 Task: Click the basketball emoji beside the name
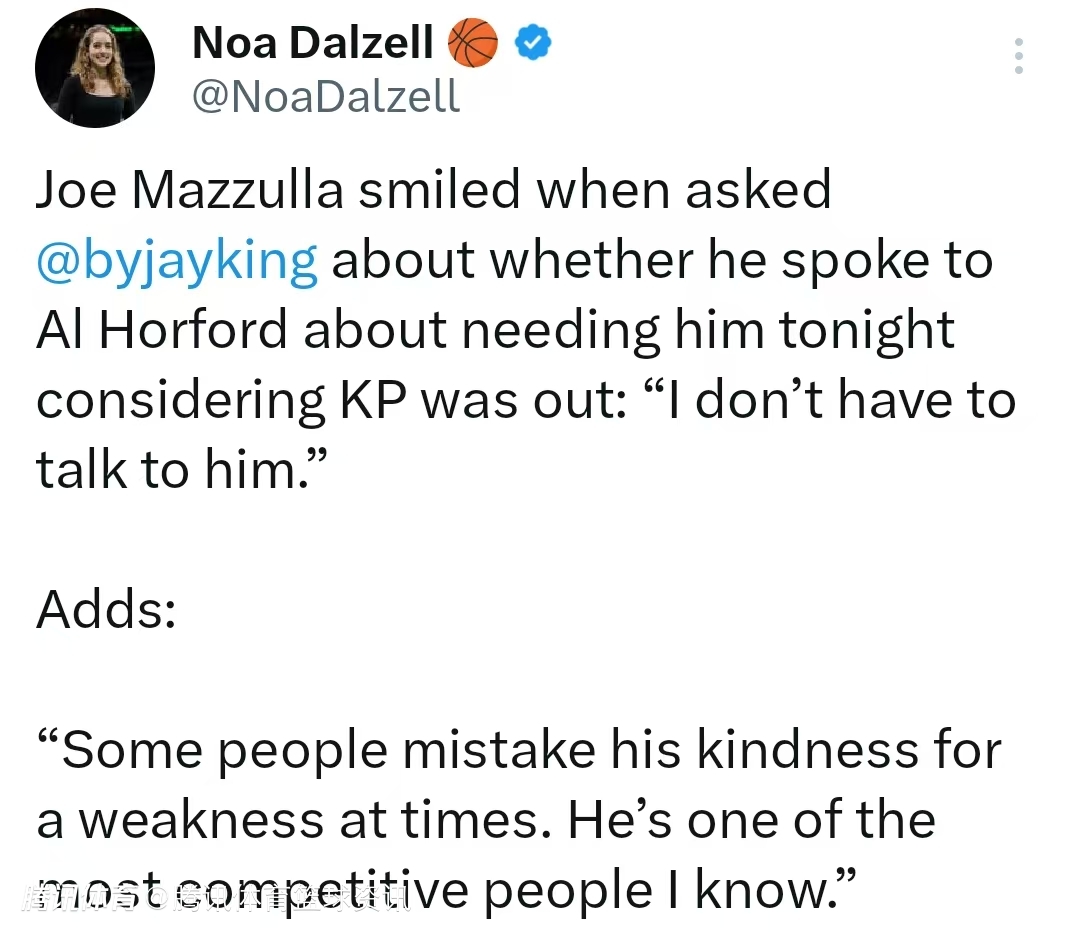click(x=472, y=43)
